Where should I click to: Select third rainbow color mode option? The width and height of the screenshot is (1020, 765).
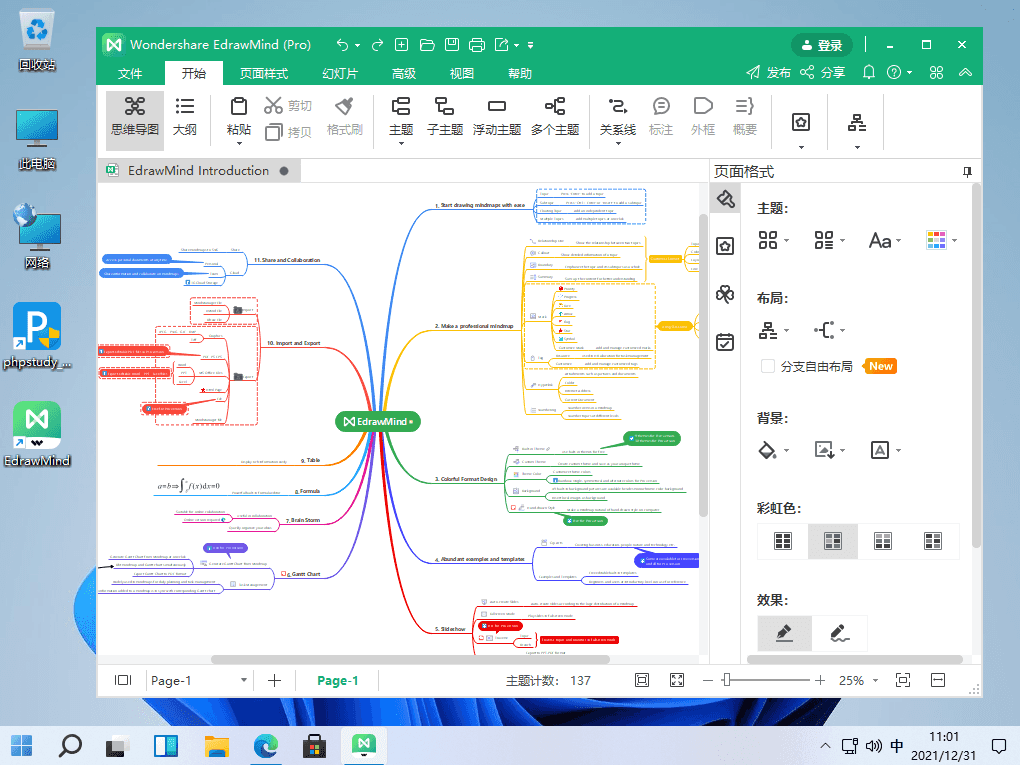point(883,541)
